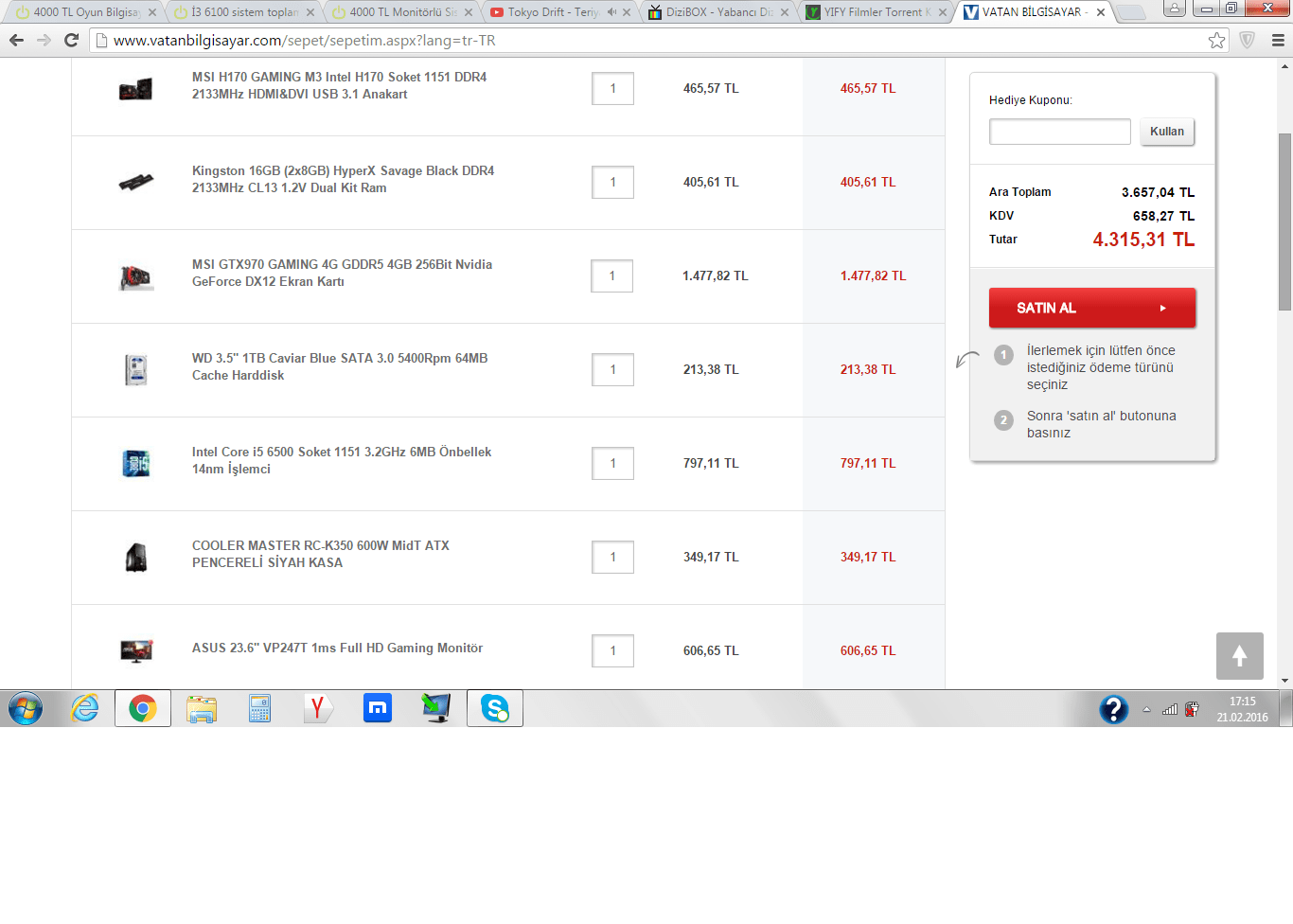Show hidden system tray icons
The height and width of the screenshot is (924, 1293).
1146,709
